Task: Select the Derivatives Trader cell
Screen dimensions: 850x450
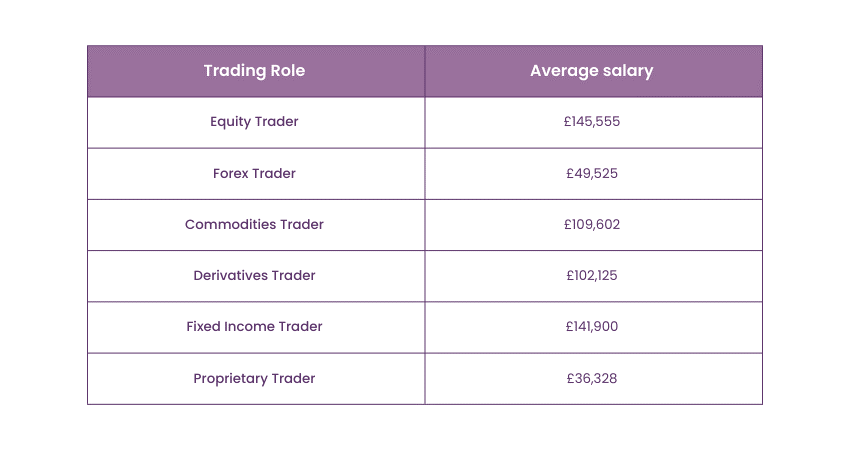Action: coord(254,275)
